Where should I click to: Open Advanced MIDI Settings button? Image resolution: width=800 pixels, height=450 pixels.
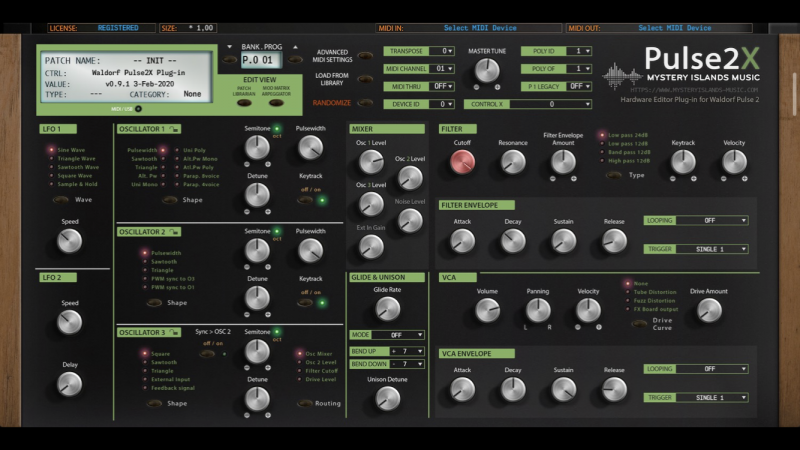pos(365,56)
